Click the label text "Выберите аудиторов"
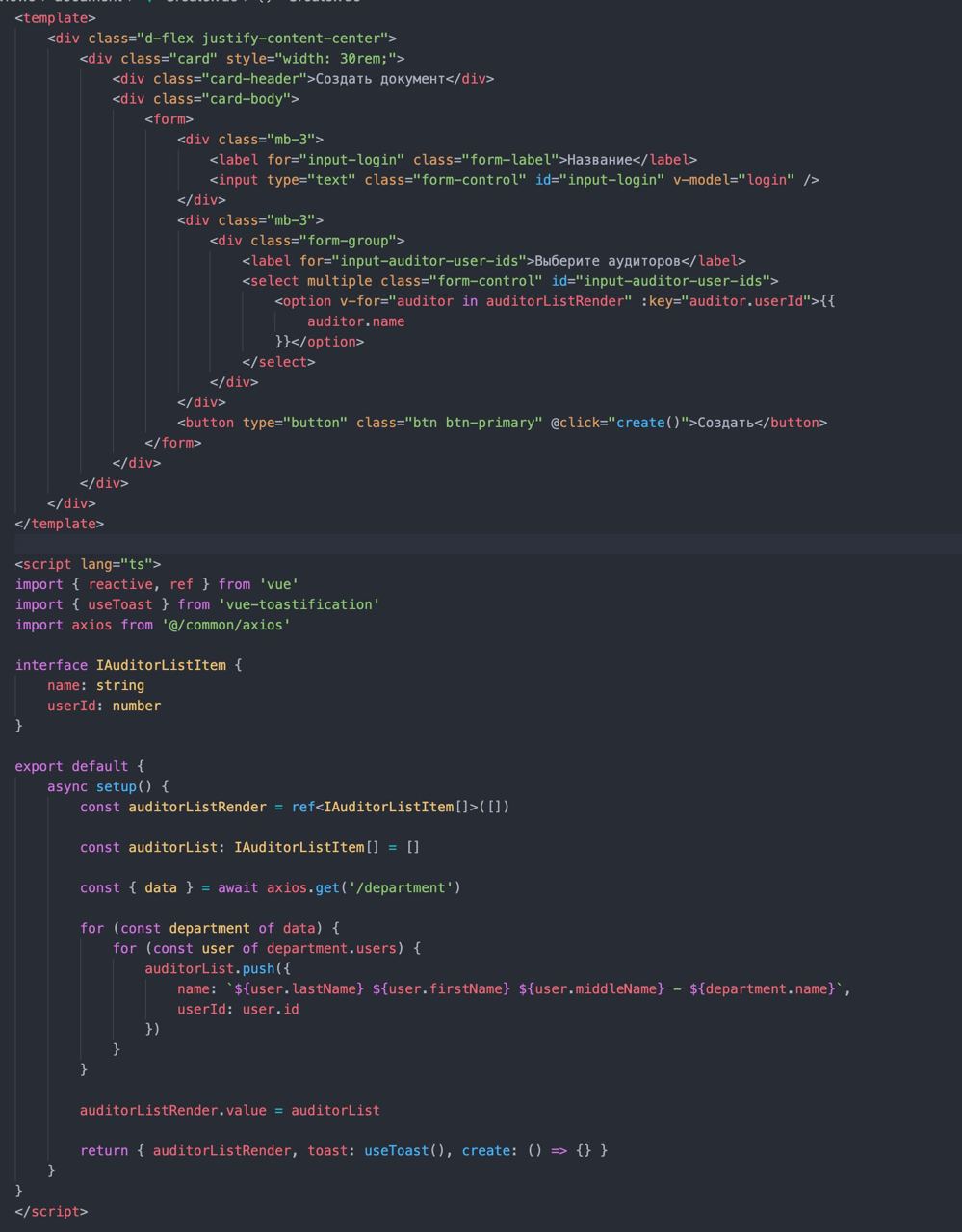 tap(608, 260)
